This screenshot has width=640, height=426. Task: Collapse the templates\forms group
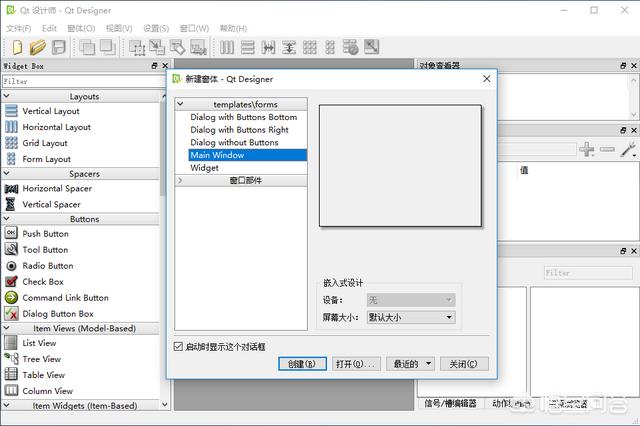(x=180, y=104)
